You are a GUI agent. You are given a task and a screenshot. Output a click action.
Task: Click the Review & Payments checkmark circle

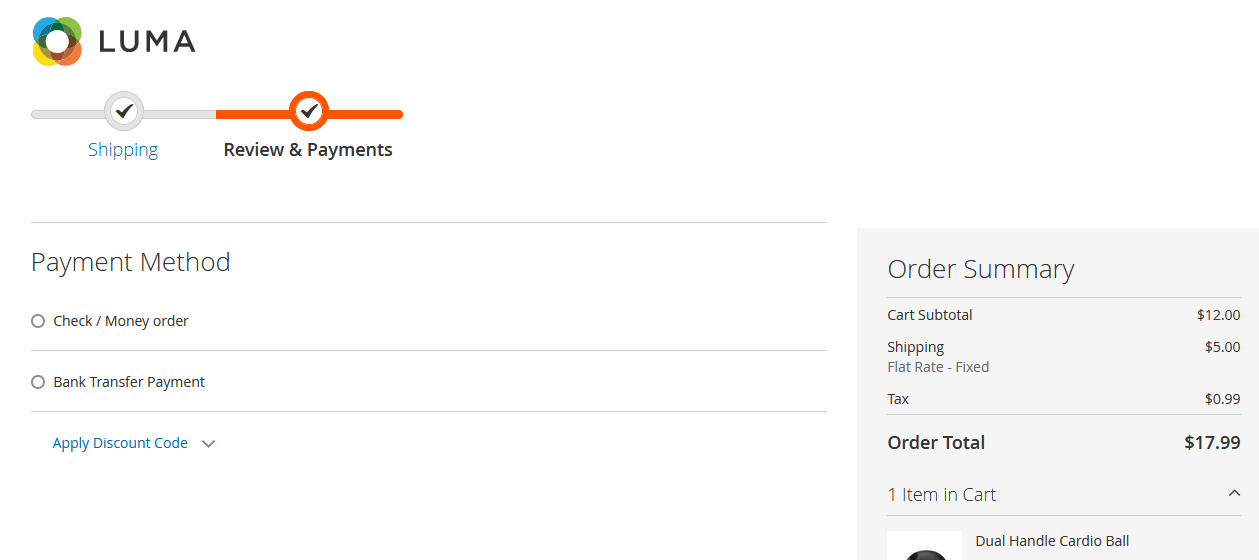[309, 111]
